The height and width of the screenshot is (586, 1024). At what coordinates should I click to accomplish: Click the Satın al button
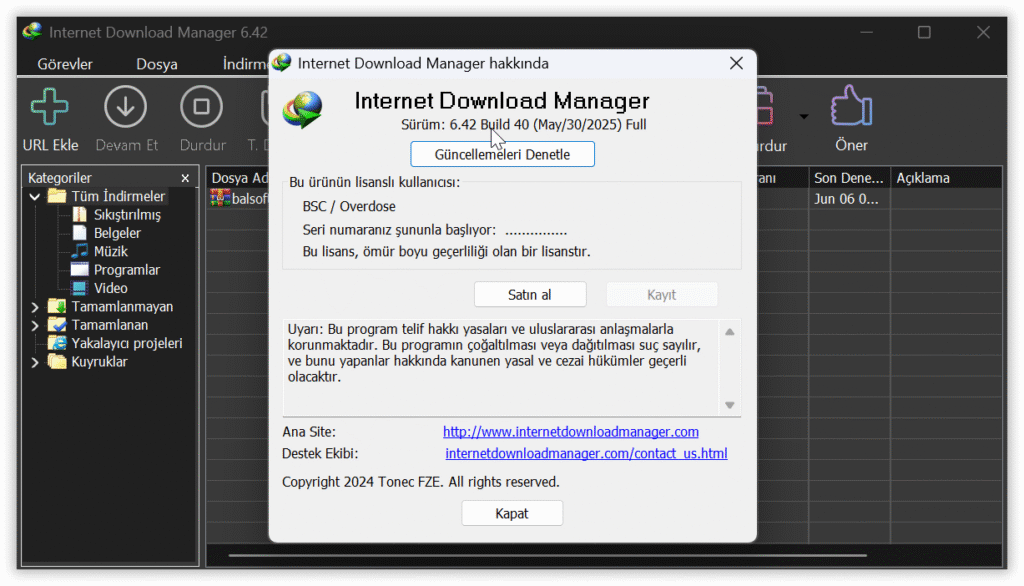530,295
